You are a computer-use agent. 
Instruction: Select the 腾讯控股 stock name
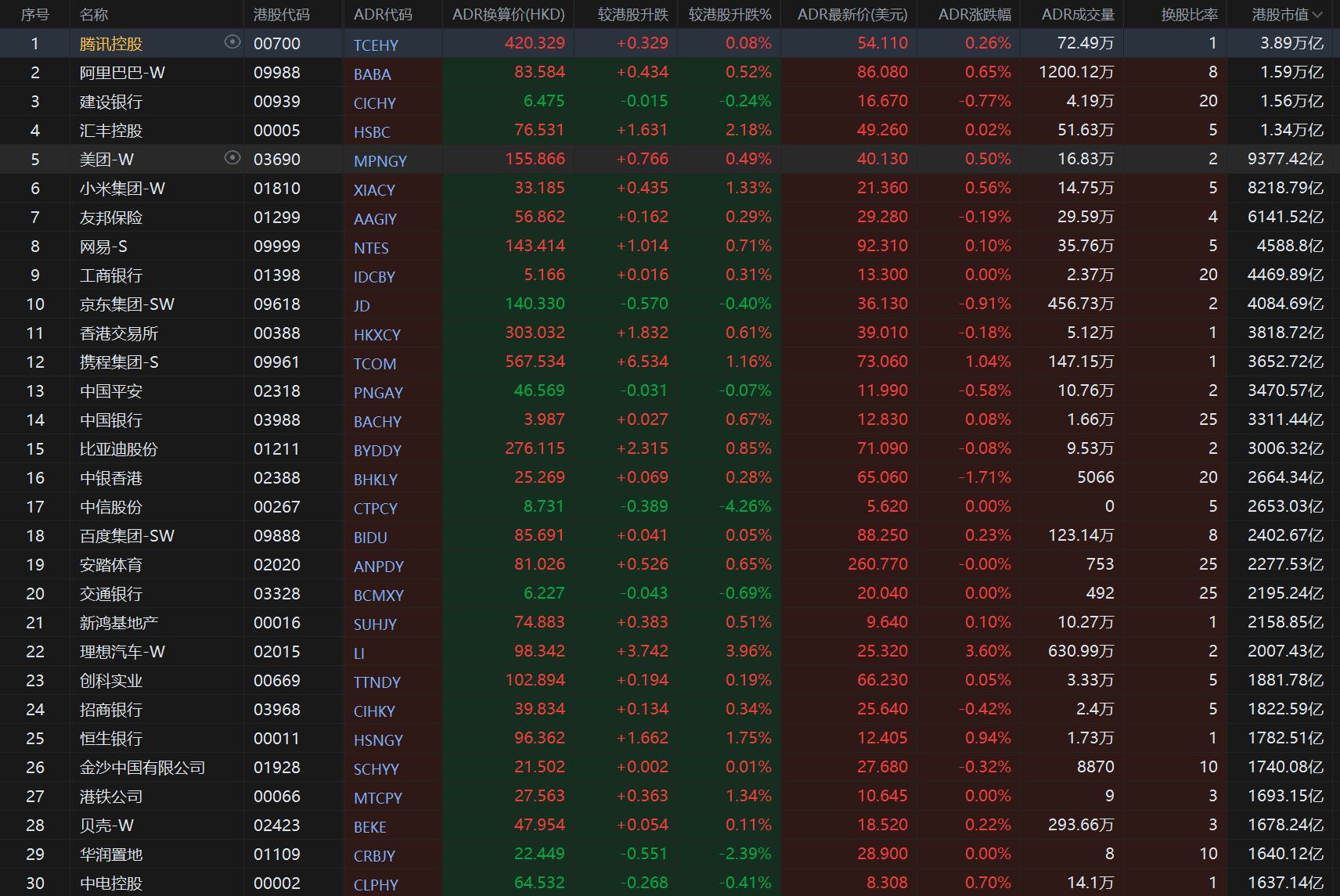pos(111,44)
